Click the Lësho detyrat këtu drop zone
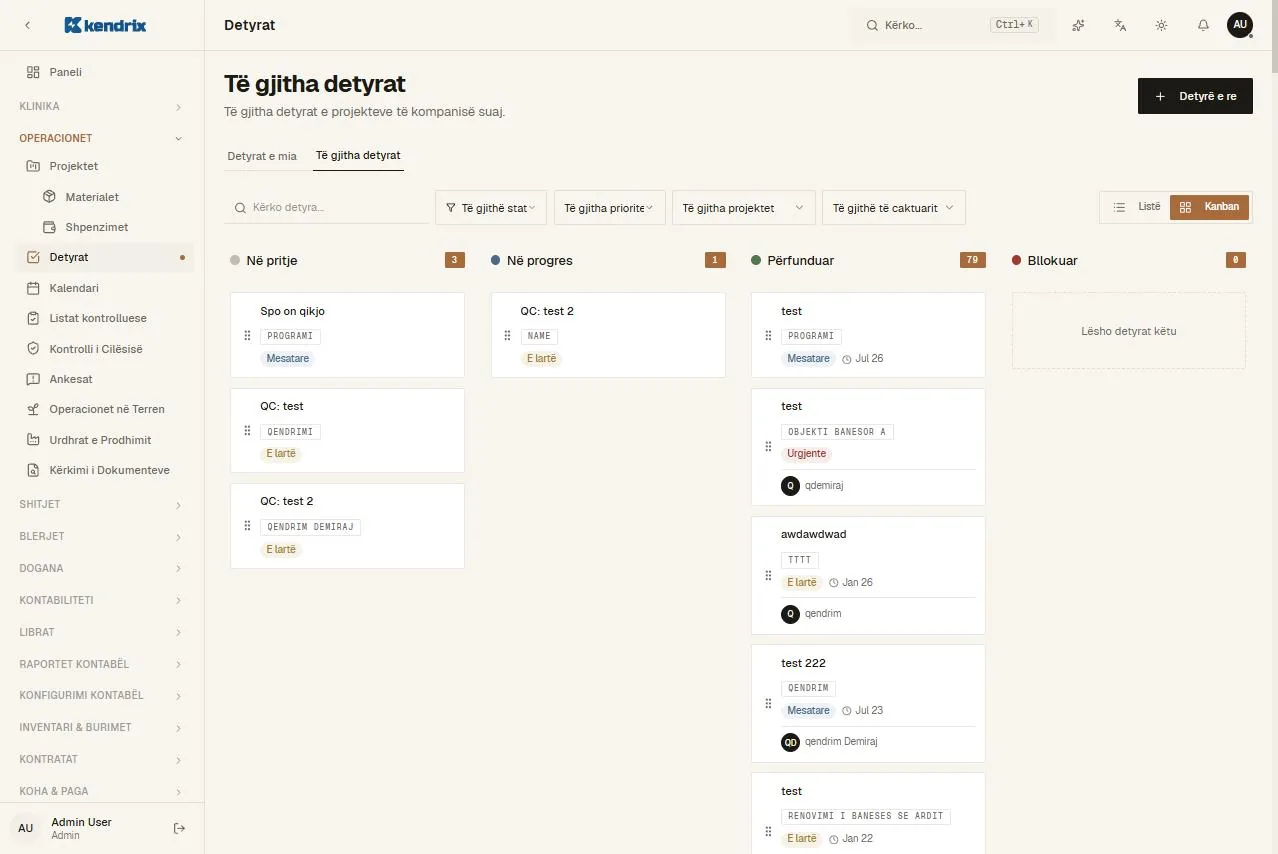 pos(1128,330)
